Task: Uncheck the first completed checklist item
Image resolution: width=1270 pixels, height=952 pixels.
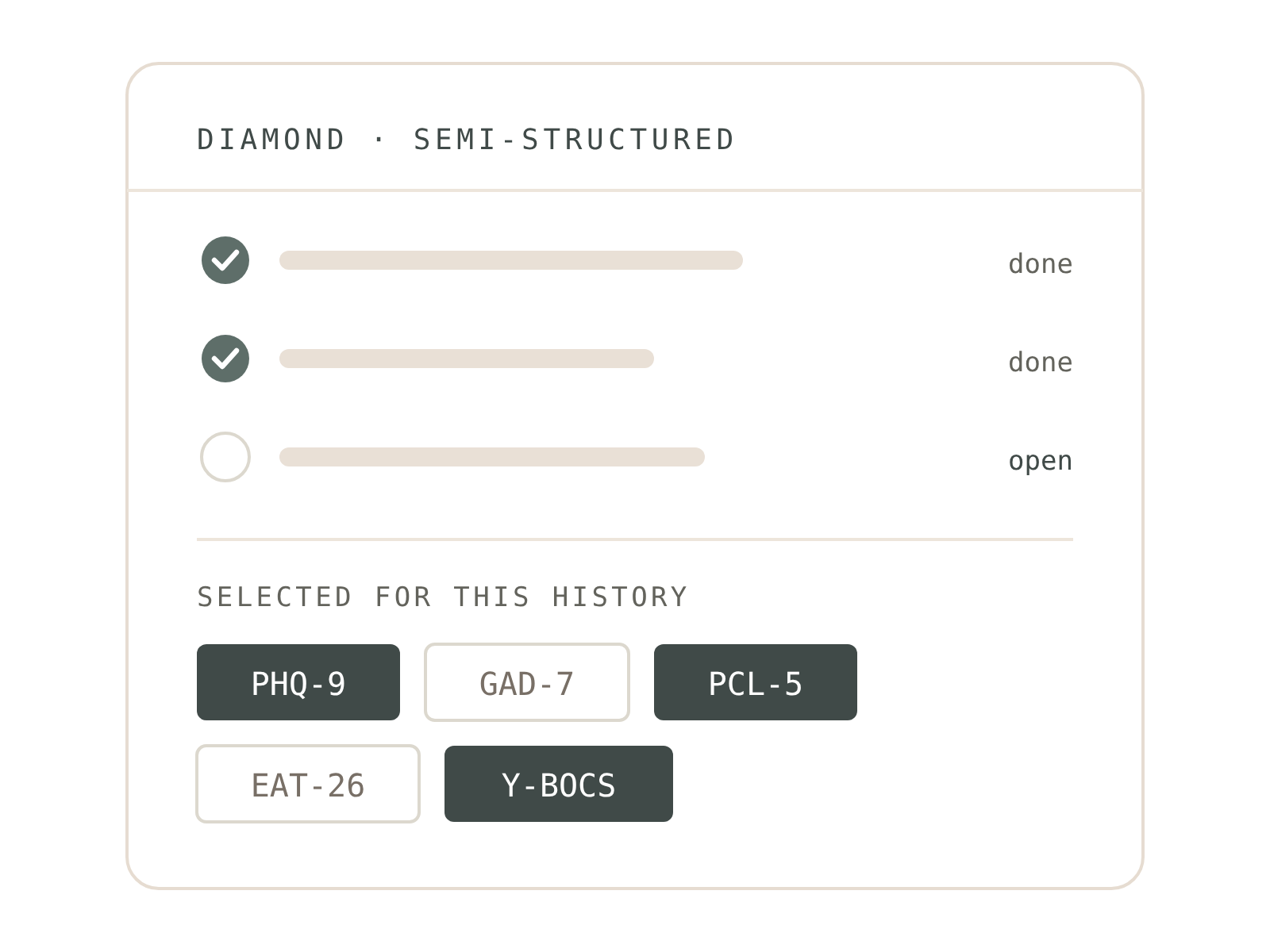Action: (225, 260)
